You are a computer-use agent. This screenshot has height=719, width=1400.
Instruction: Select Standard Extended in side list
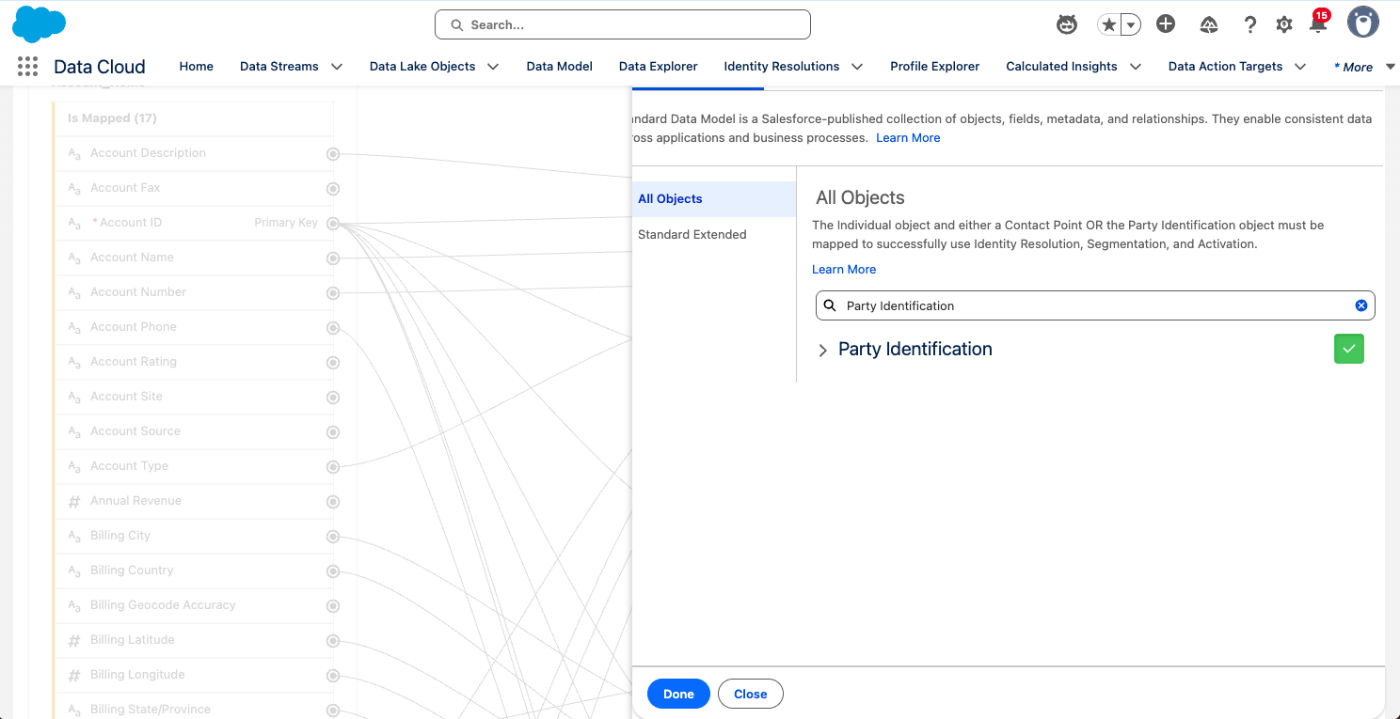714,234
